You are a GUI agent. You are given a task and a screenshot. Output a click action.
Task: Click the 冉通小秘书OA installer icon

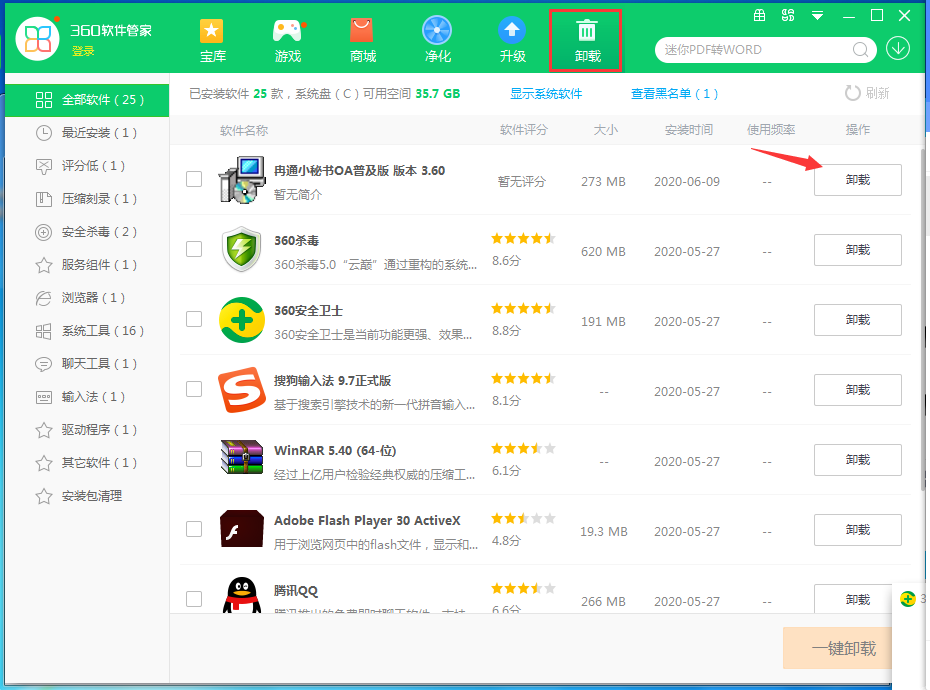[x=242, y=180]
